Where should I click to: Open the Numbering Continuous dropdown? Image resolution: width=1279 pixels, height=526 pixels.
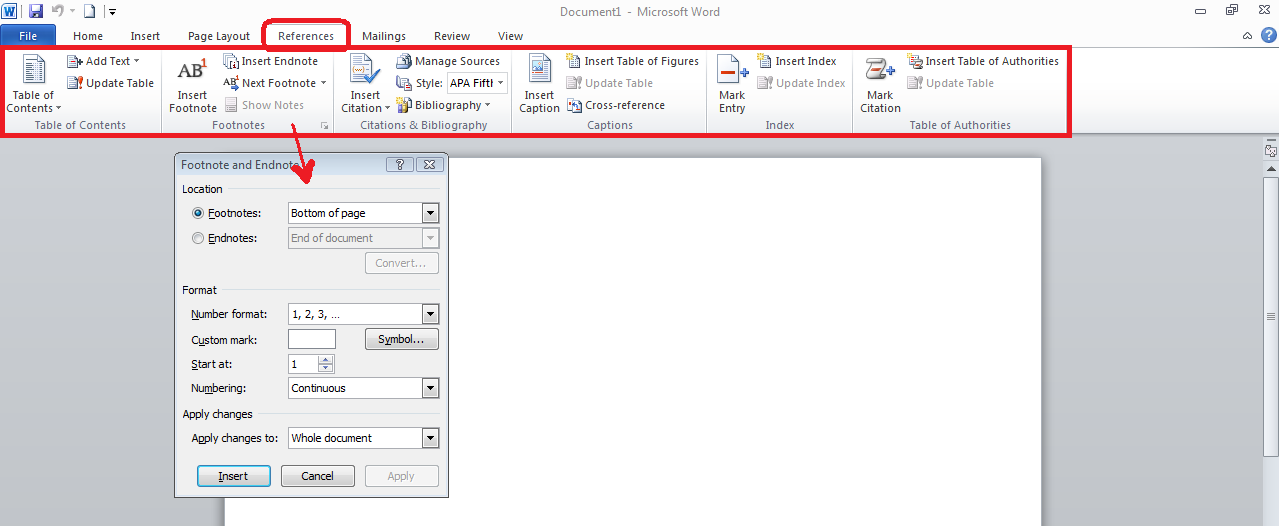pyautogui.click(x=431, y=388)
